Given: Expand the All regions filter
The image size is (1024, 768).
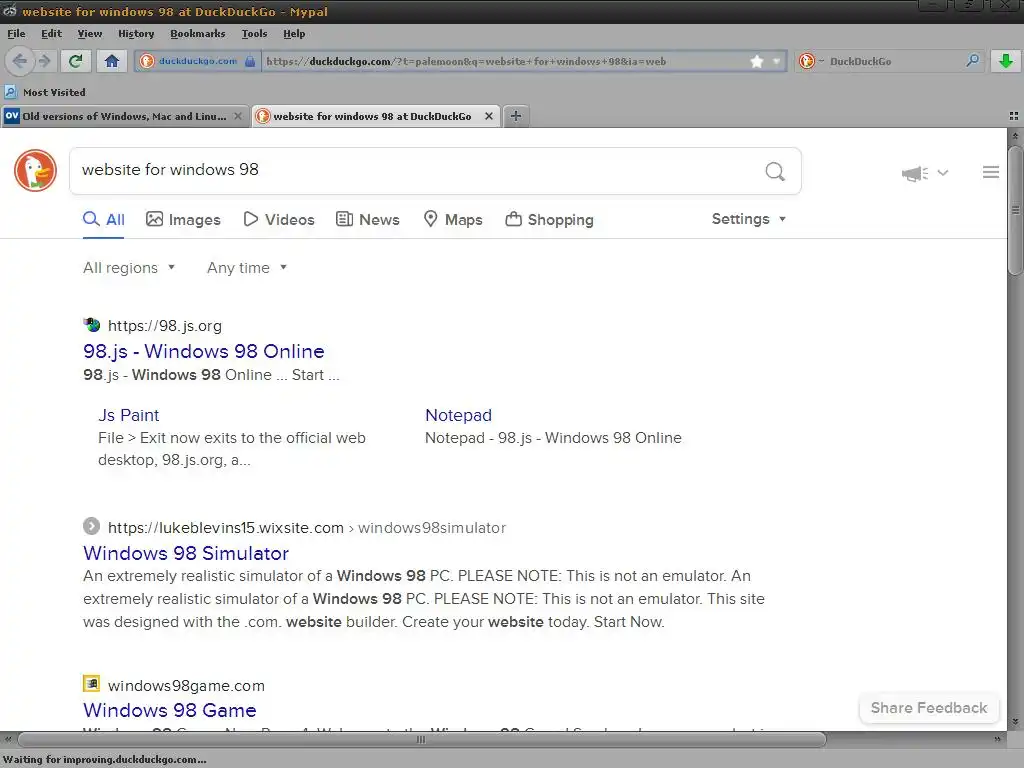Looking at the screenshot, I should click(x=129, y=268).
